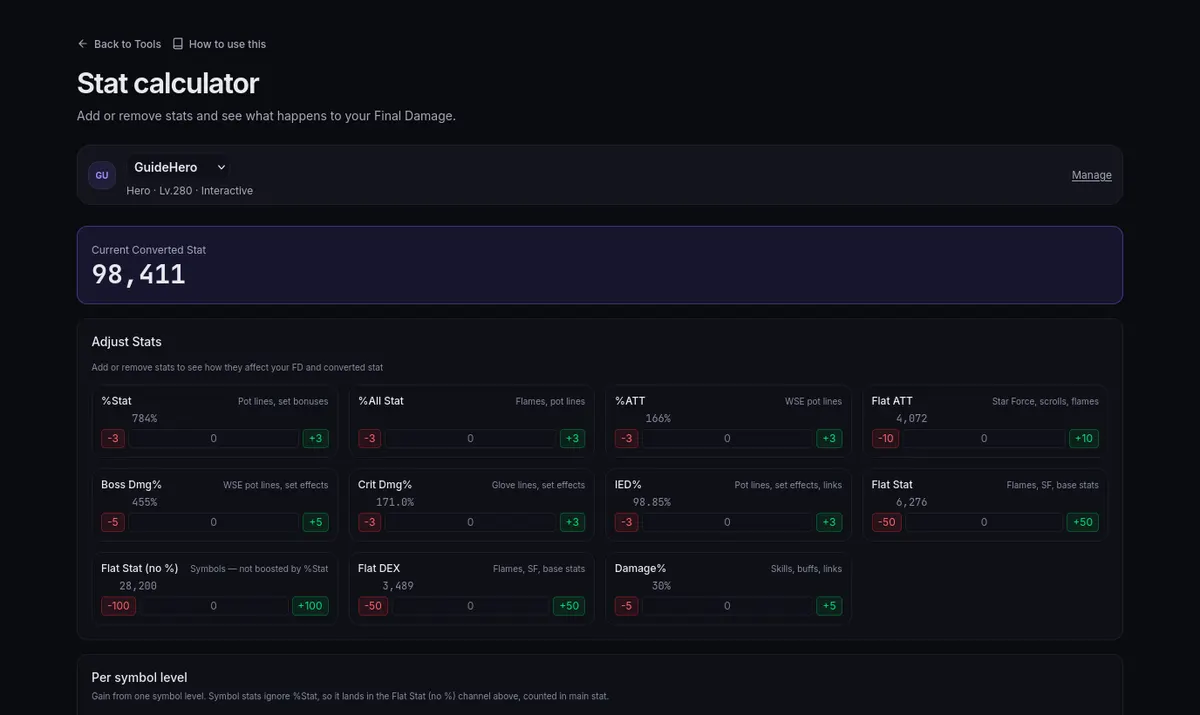Focus the Flat DEX adjustment input
Screen dimensions: 1200x715
(x=471, y=606)
